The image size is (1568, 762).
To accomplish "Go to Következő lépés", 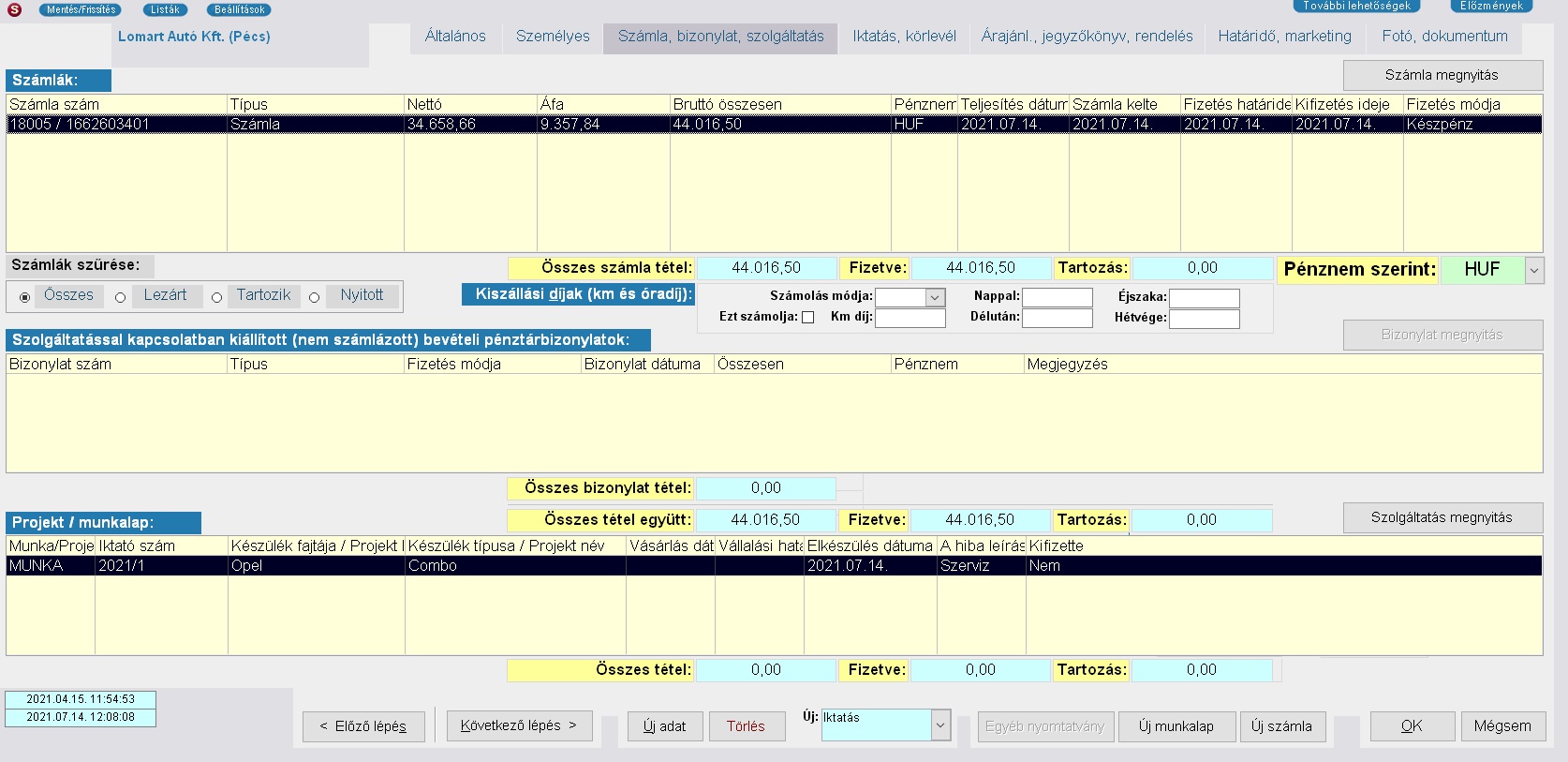I will coord(519,725).
